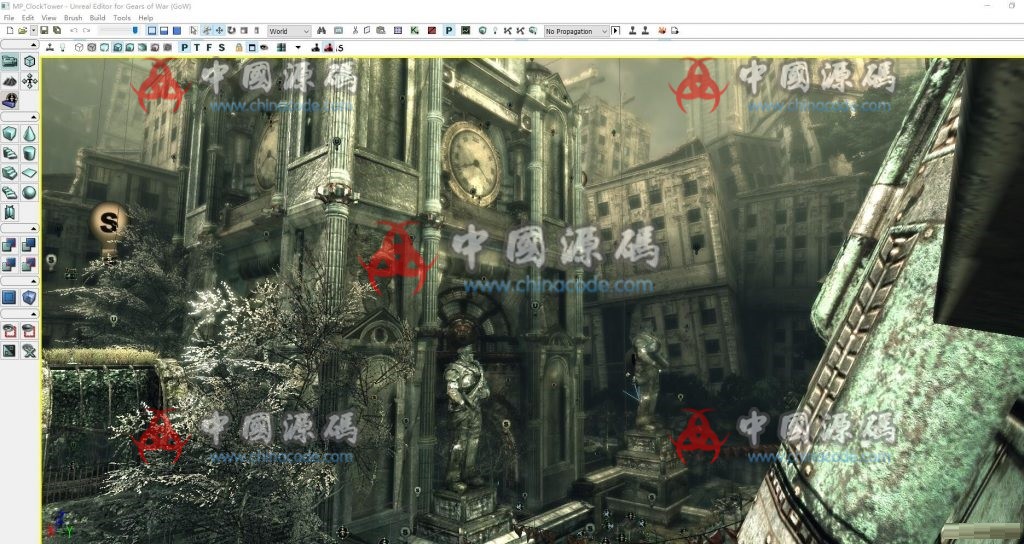Select the cone brush builder
1024x544 pixels.
[29, 134]
